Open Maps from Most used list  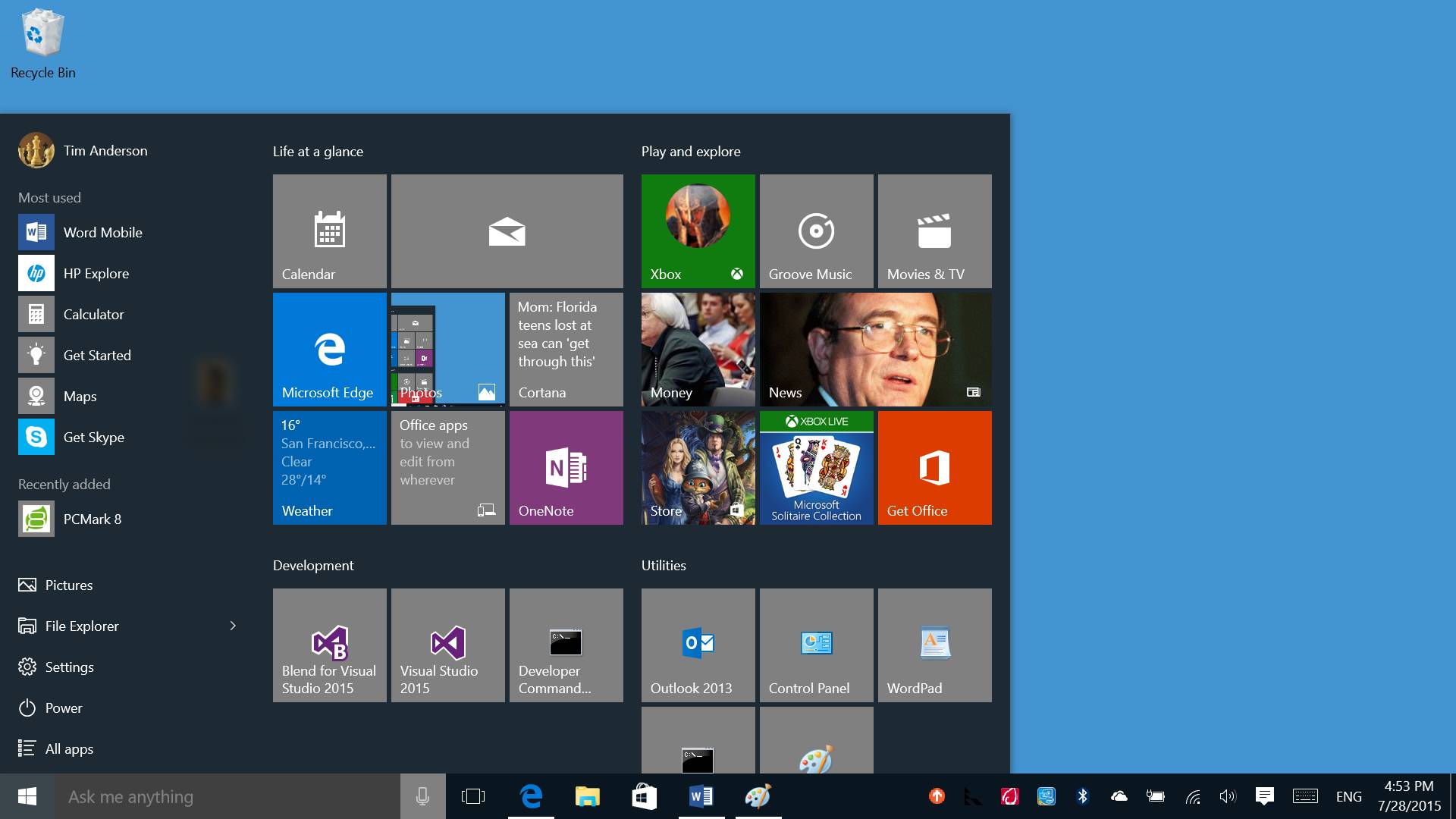(127, 396)
